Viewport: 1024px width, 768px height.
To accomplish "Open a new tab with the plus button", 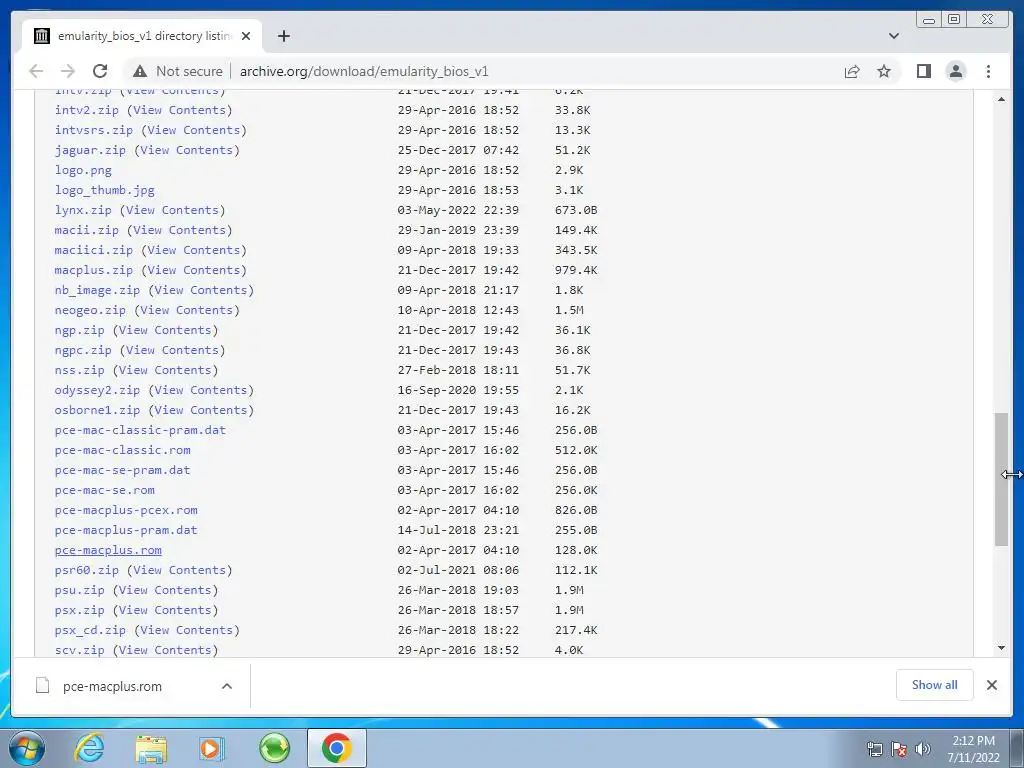I will (x=283, y=36).
